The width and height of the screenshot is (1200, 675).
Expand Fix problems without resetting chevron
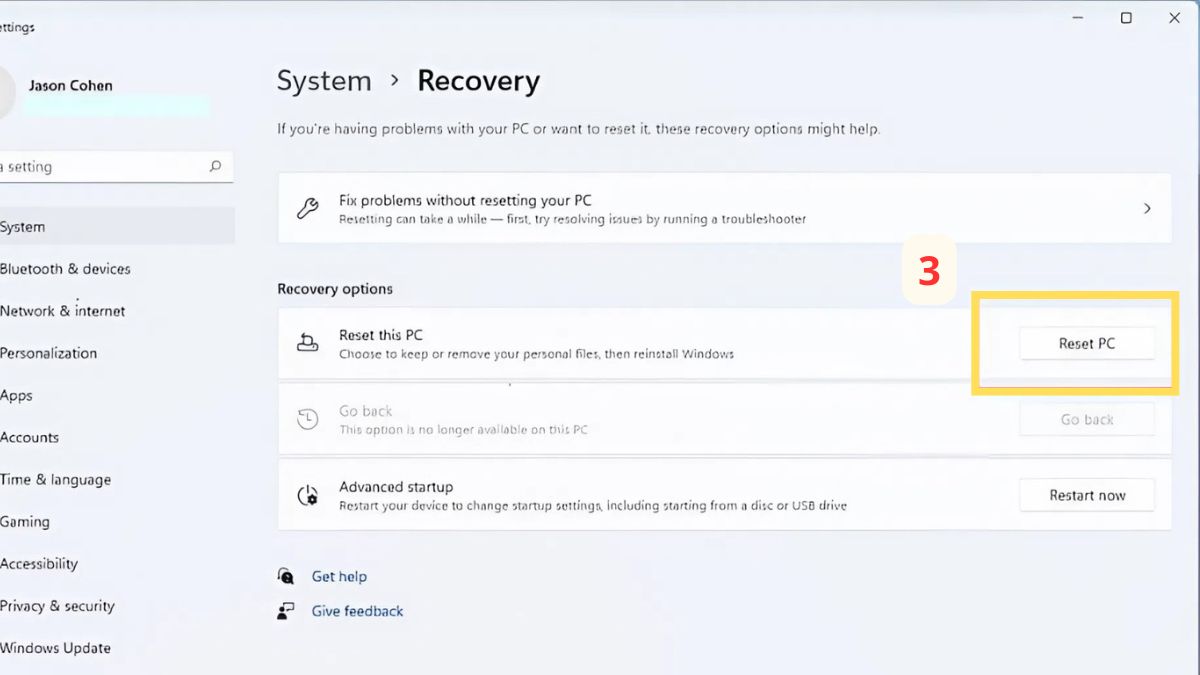(1147, 209)
